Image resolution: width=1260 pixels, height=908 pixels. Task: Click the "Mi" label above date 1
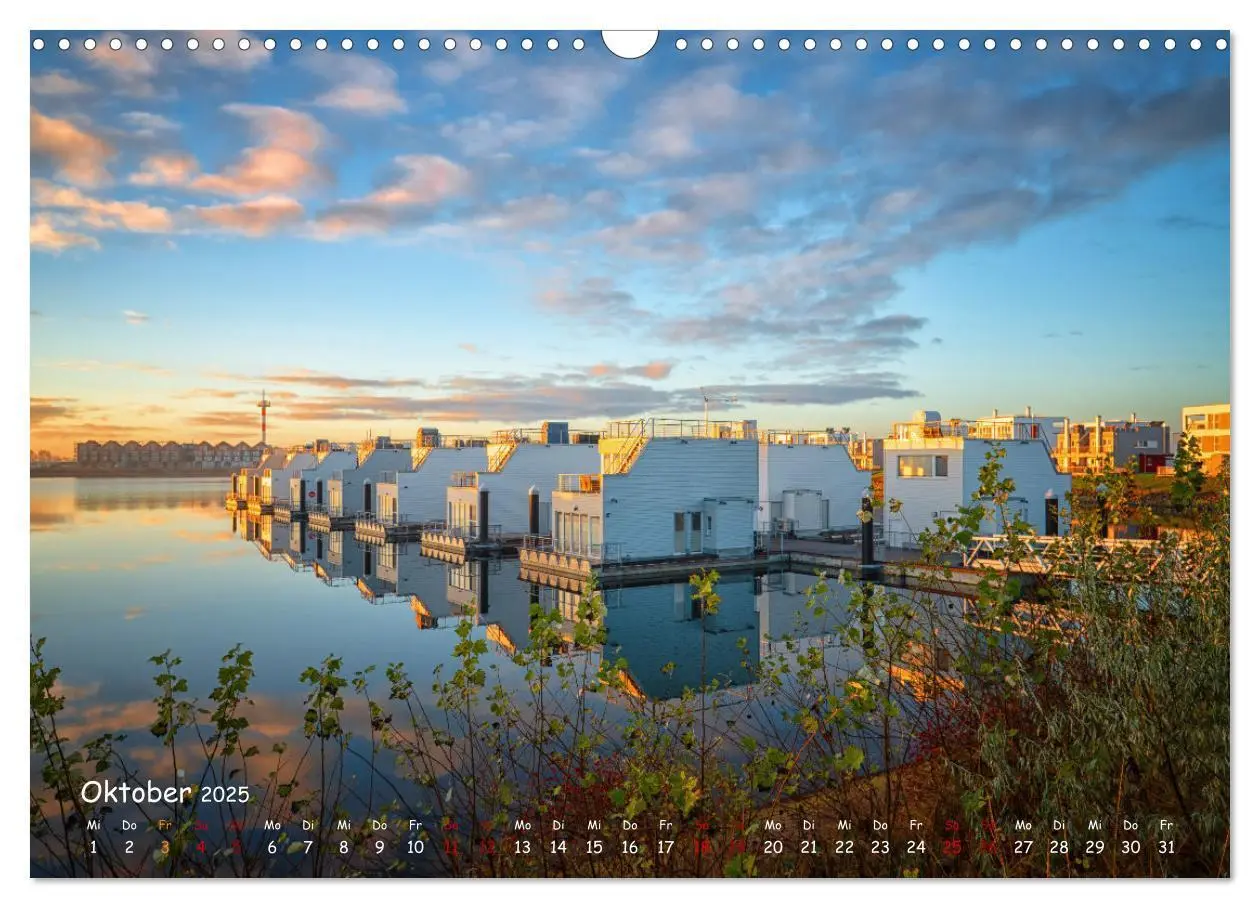click(94, 825)
